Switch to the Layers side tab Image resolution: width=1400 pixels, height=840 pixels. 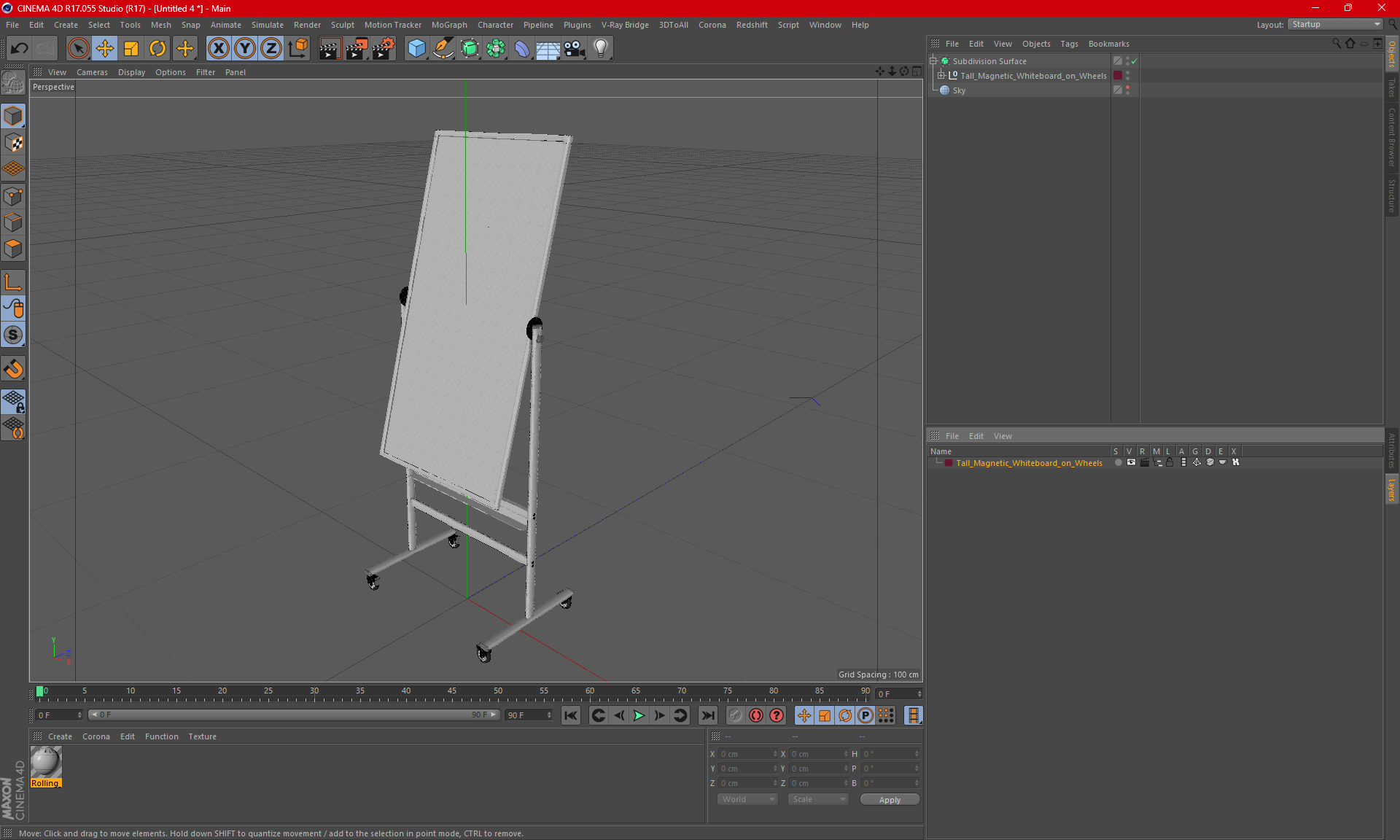pos(1391,489)
